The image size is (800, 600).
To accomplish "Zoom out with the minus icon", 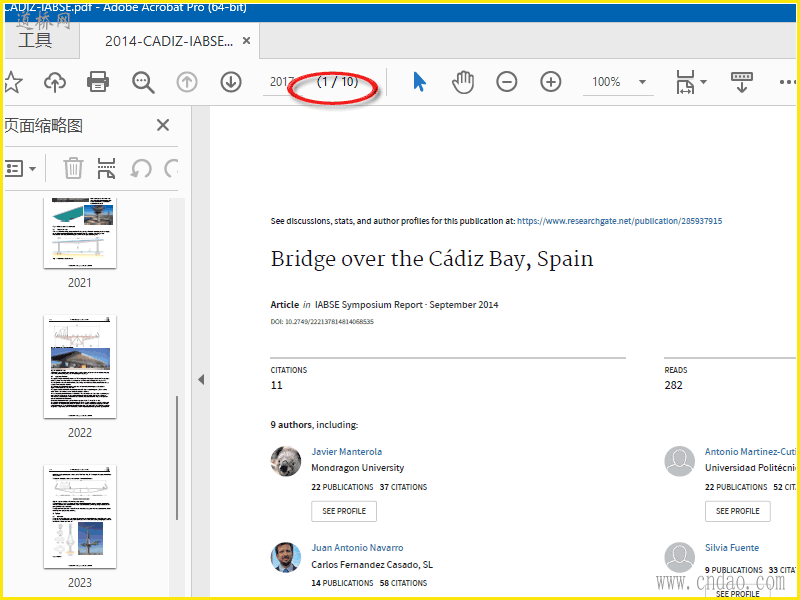I will click(507, 82).
